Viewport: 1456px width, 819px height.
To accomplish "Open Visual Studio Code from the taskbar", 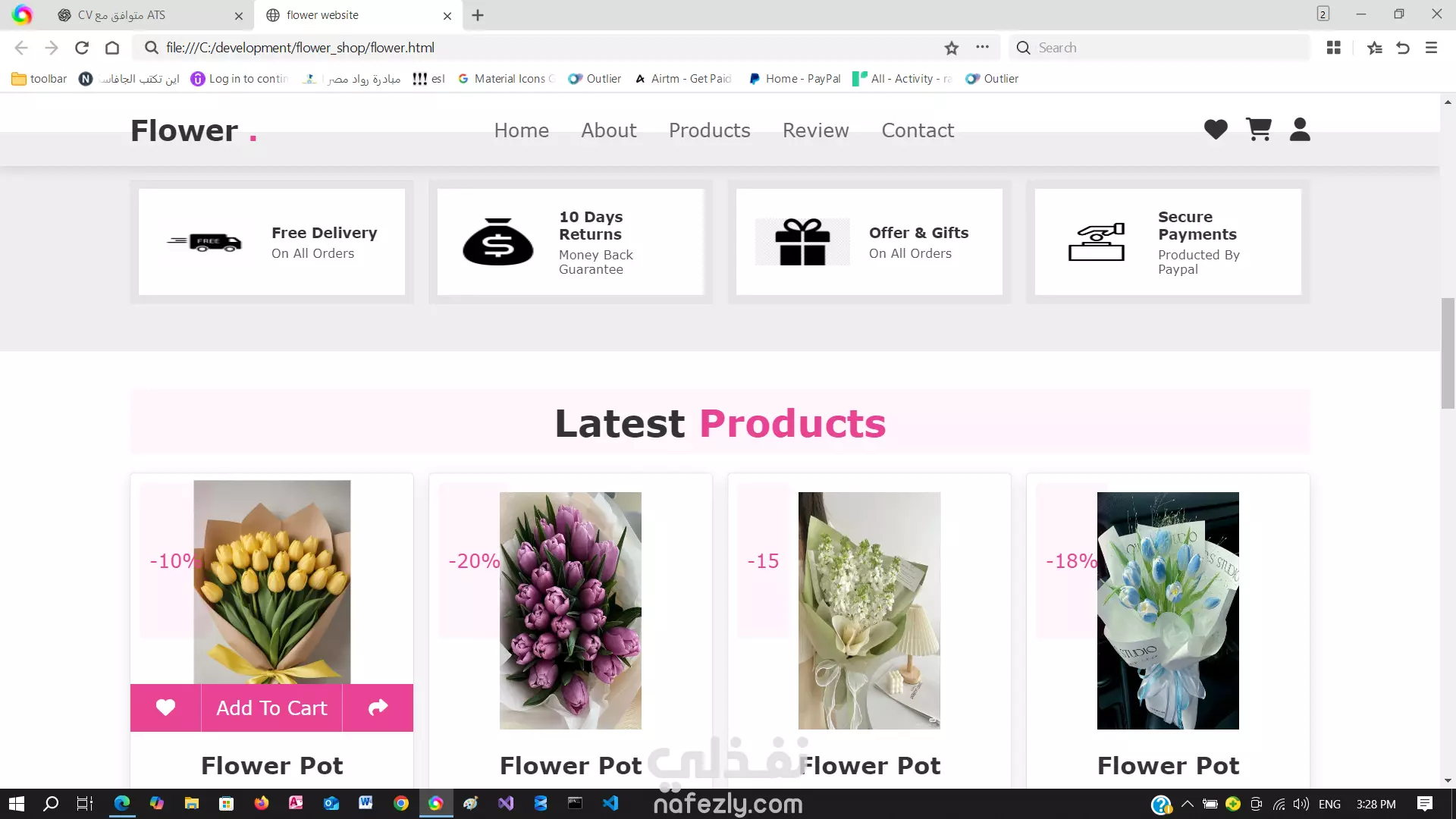I will [x=610, y=804].
